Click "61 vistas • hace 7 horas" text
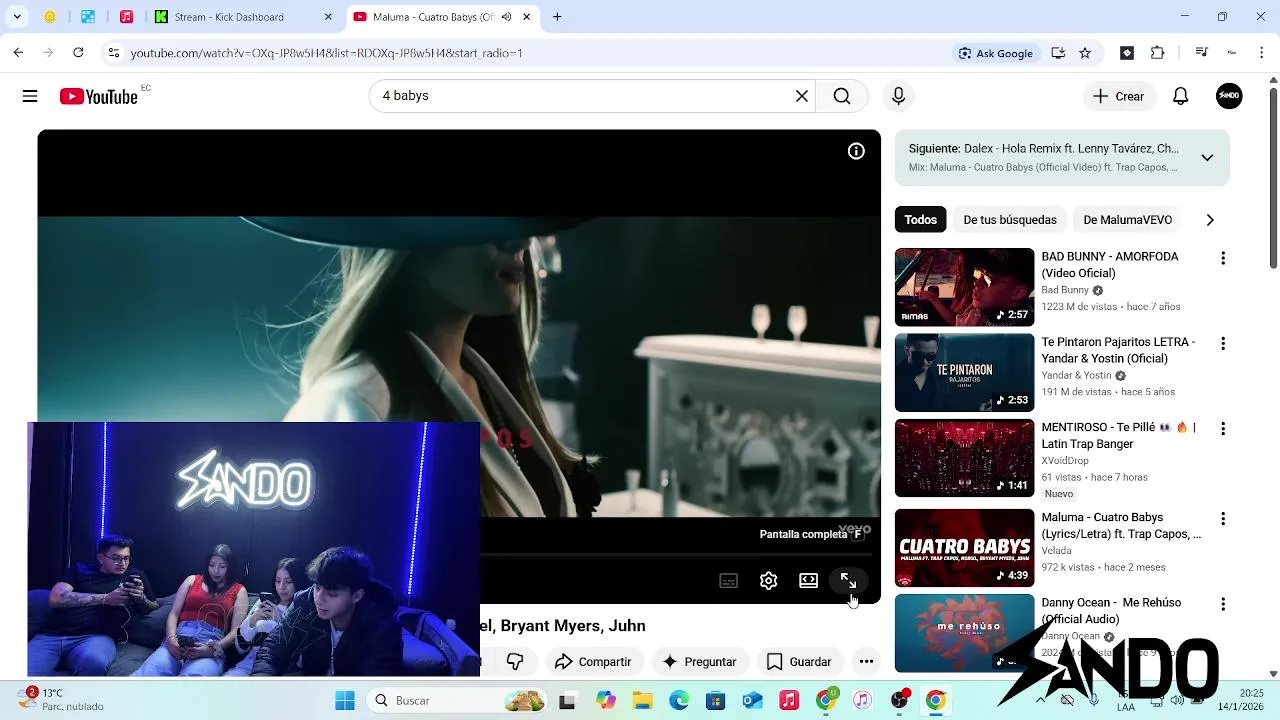The image size is (1280, 720). point(1097,477)
